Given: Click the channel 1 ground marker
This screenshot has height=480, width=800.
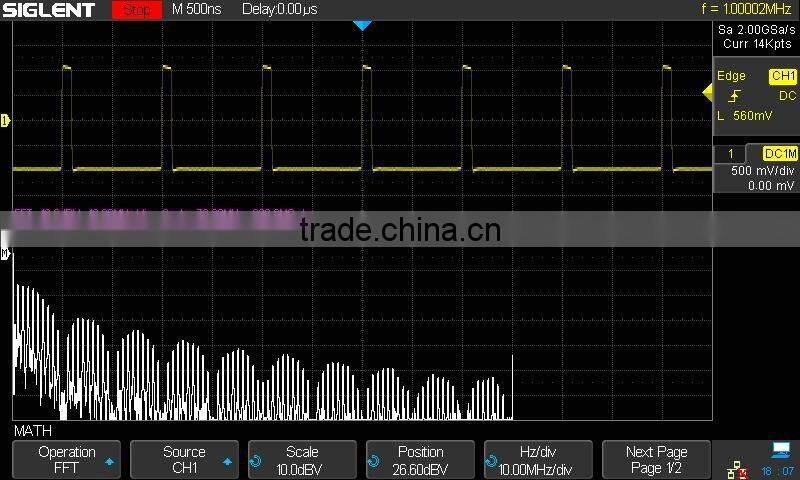Looking at the screenshot, I should pyautogui.click(x=5, y=121).
